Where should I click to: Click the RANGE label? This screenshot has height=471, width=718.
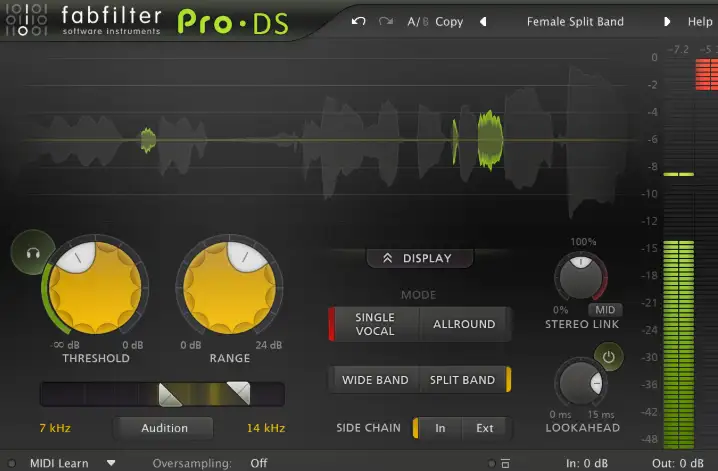229,358
